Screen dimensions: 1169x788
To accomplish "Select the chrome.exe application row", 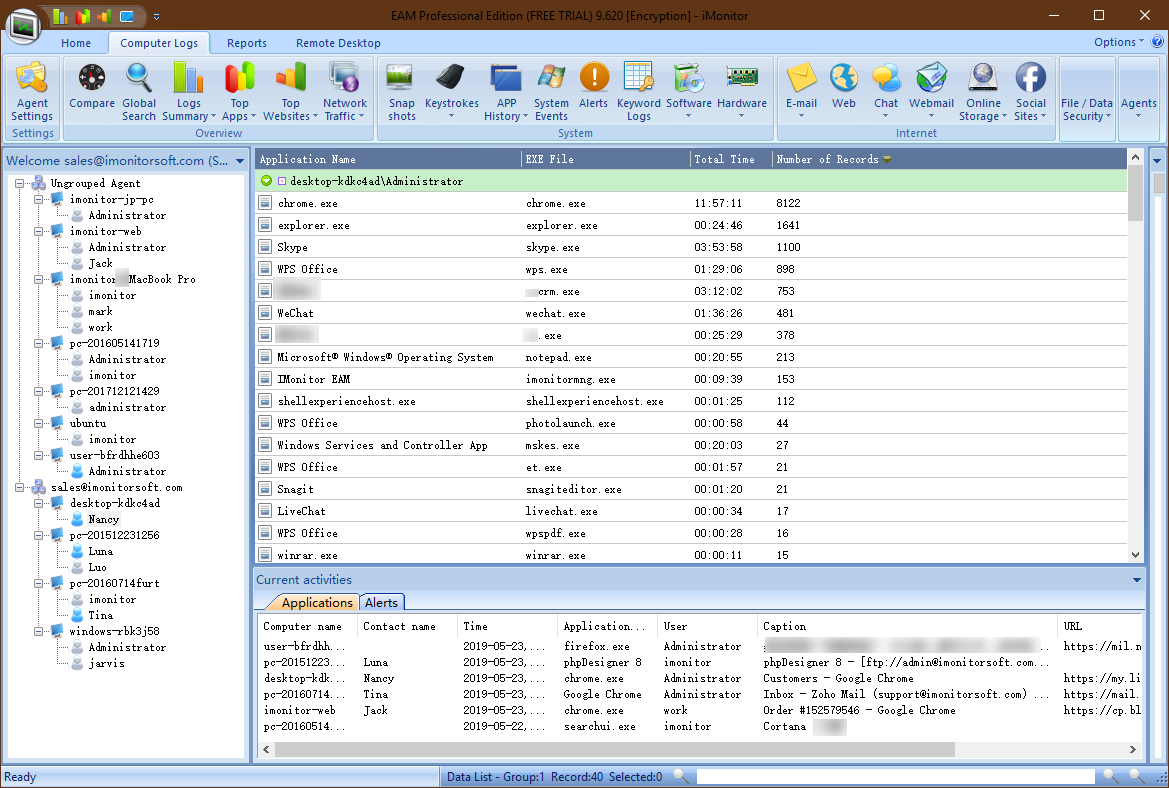I will click(x=691, y=203).
